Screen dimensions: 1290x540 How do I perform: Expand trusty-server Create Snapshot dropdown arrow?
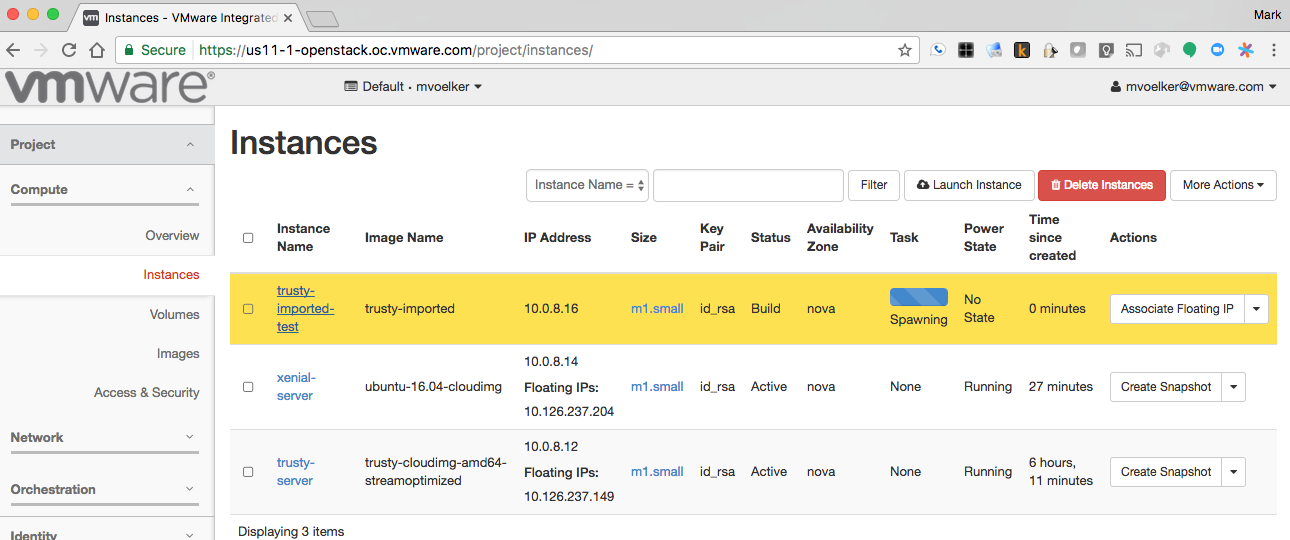1234,472
